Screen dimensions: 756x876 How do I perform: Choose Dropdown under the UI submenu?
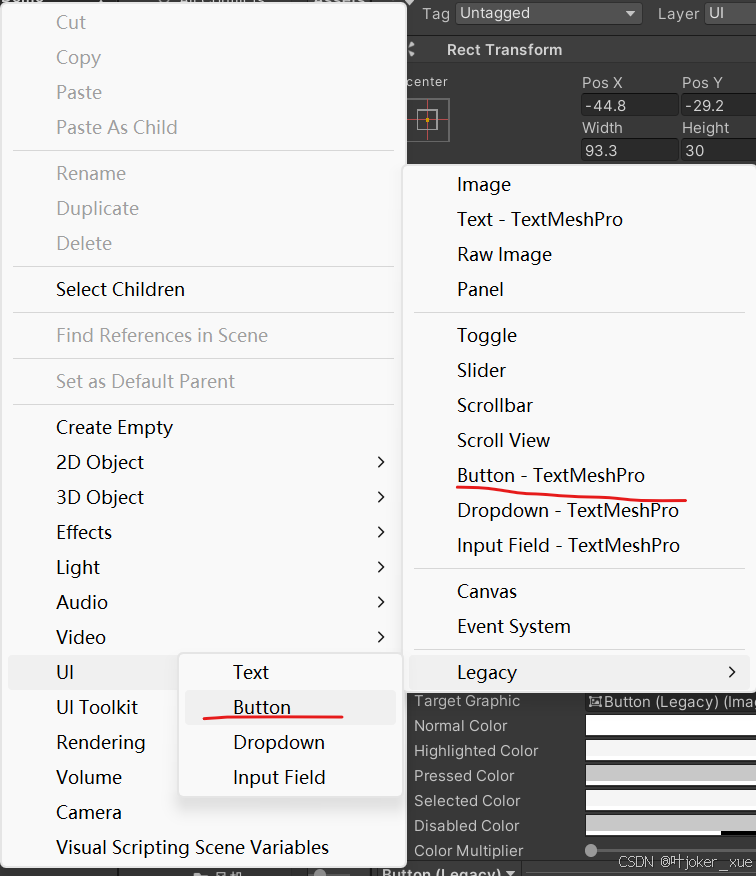pyautogui.click(x=279, y=742)
